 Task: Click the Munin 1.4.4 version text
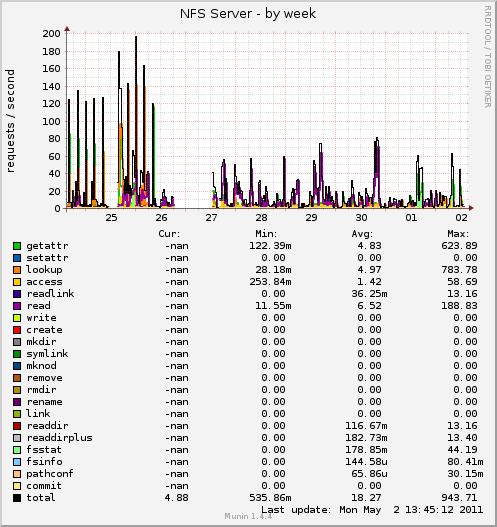[248, 516]
